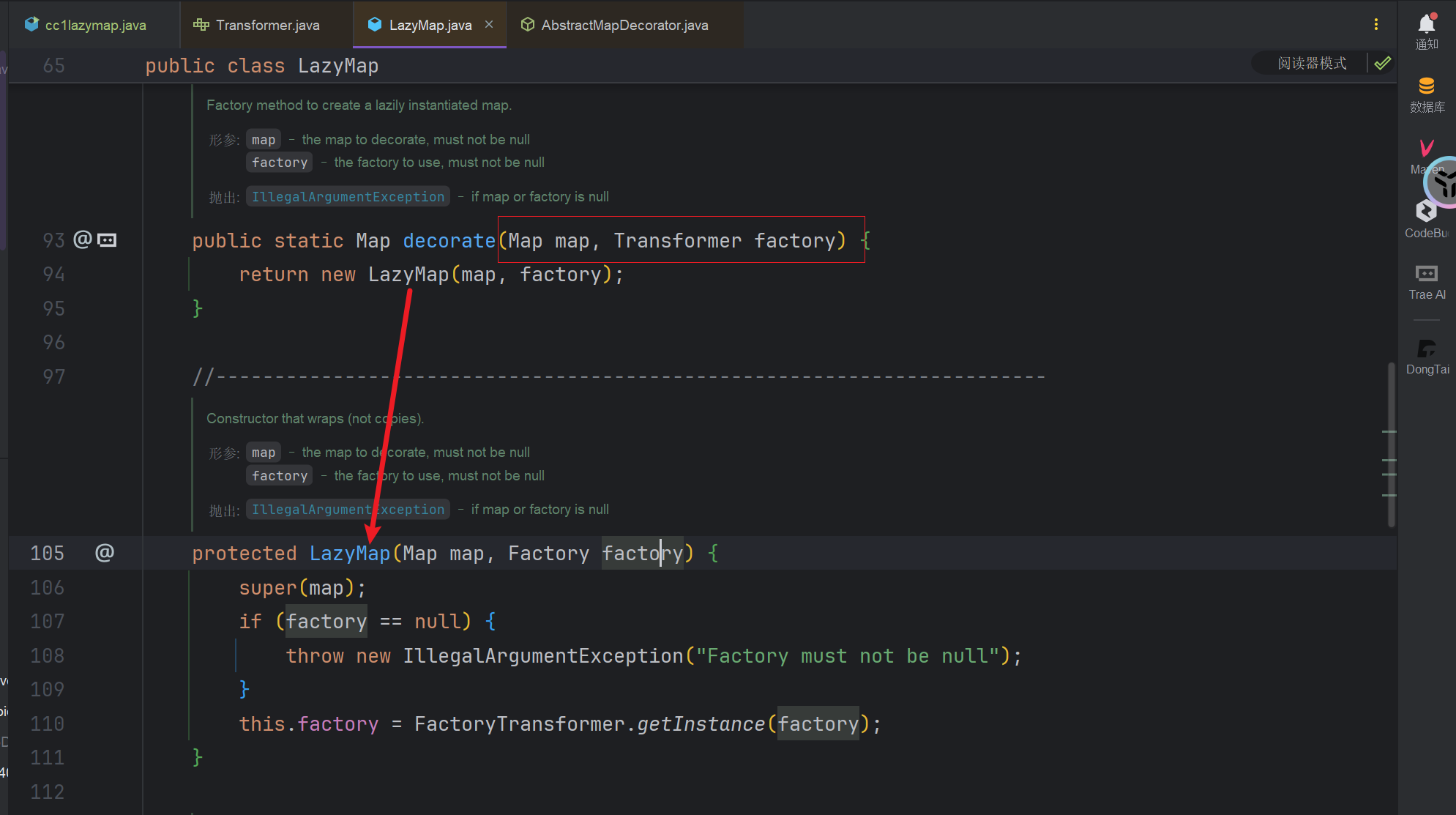The width and height of the screenshot is (1456, 815).
Task: Click the @ gutter icon on line 105
Action: (x=105, y=553)
